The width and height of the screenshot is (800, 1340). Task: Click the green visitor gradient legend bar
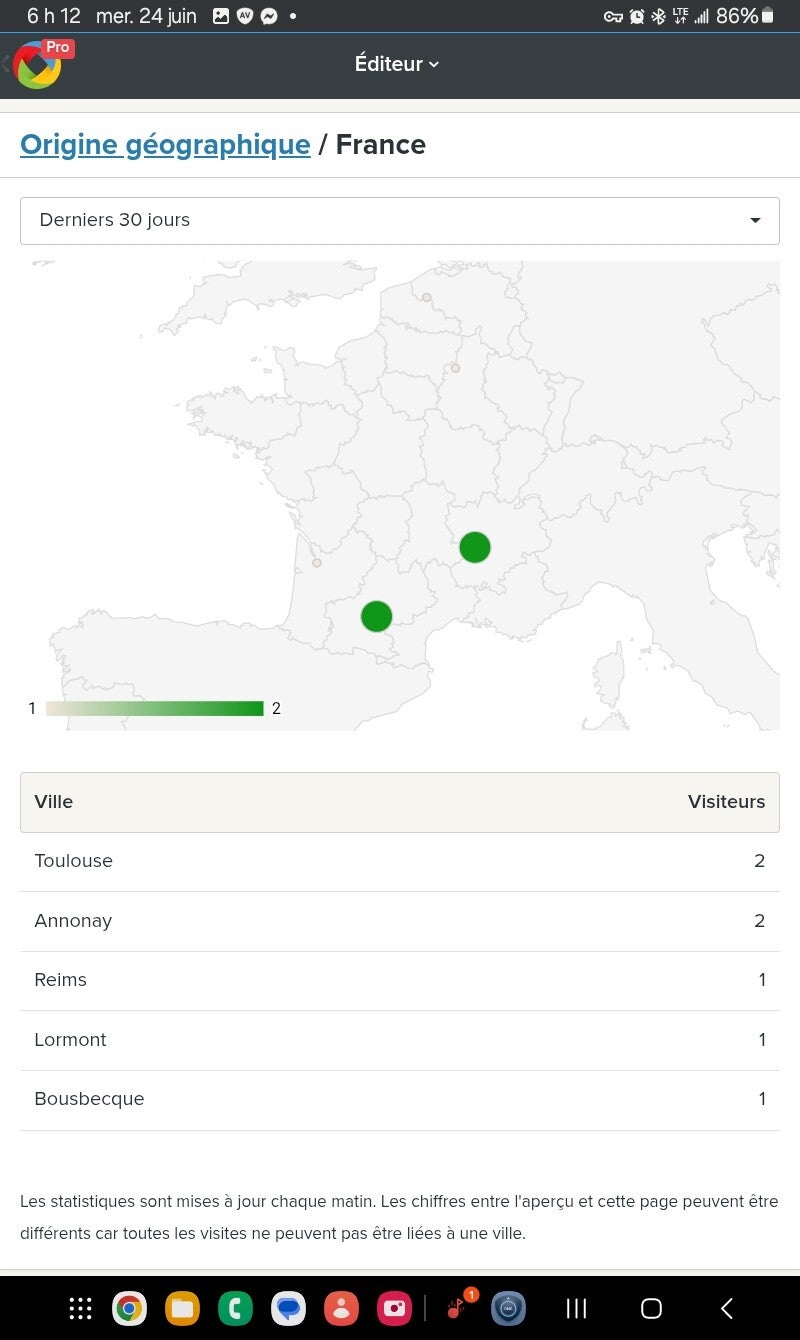[x=155, y=708]
